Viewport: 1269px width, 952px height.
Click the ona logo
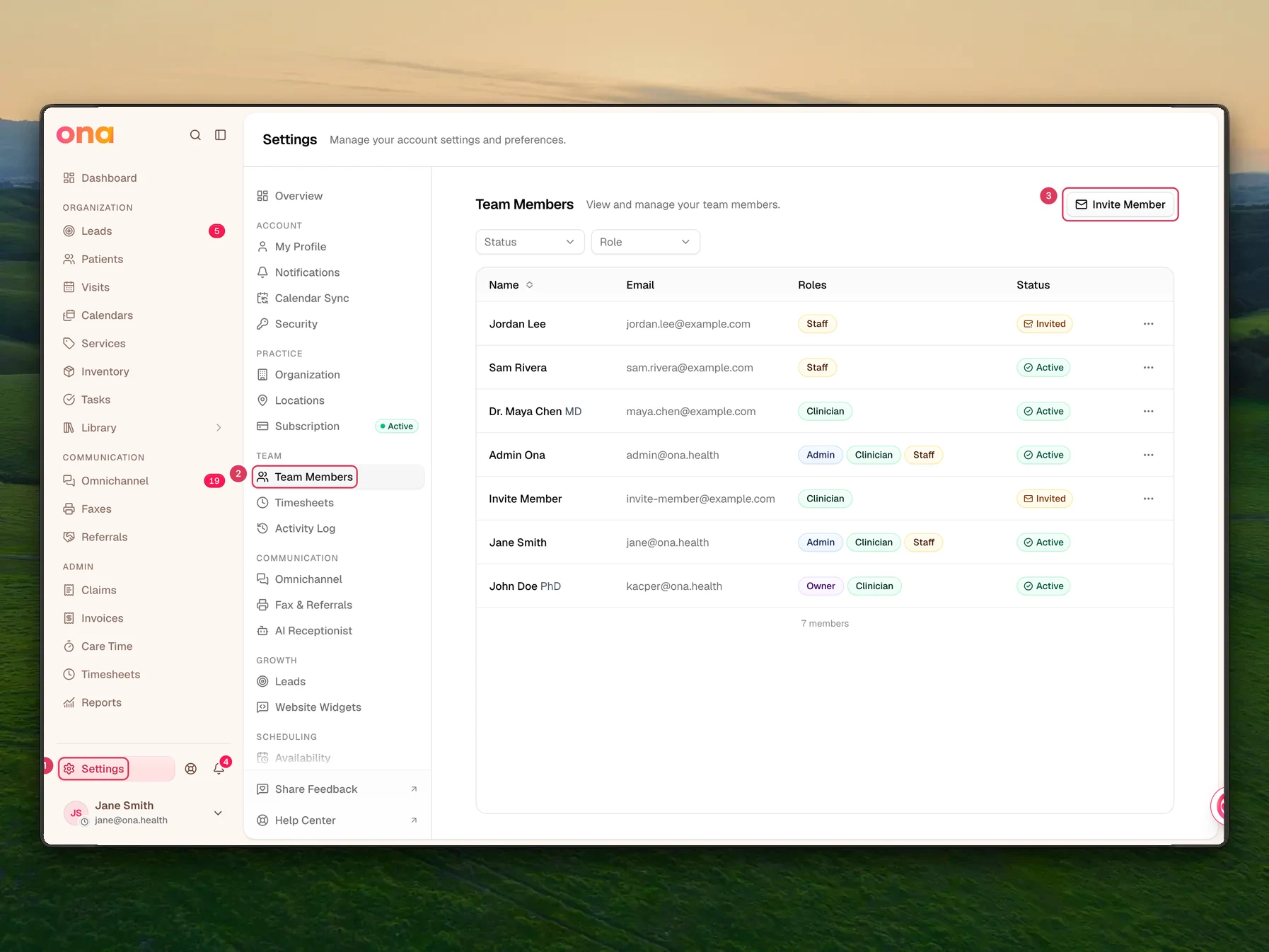(85, 134)
